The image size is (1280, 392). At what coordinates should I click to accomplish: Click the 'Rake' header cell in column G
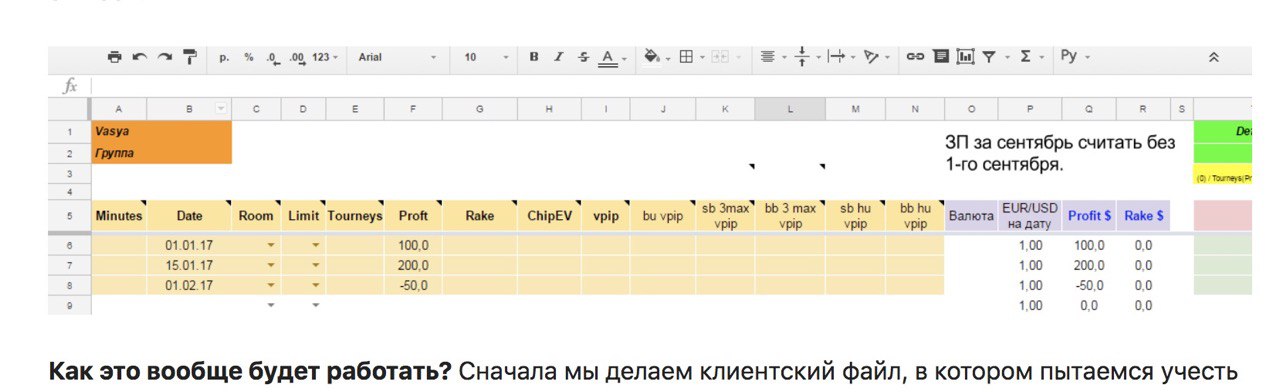(480, 215)
